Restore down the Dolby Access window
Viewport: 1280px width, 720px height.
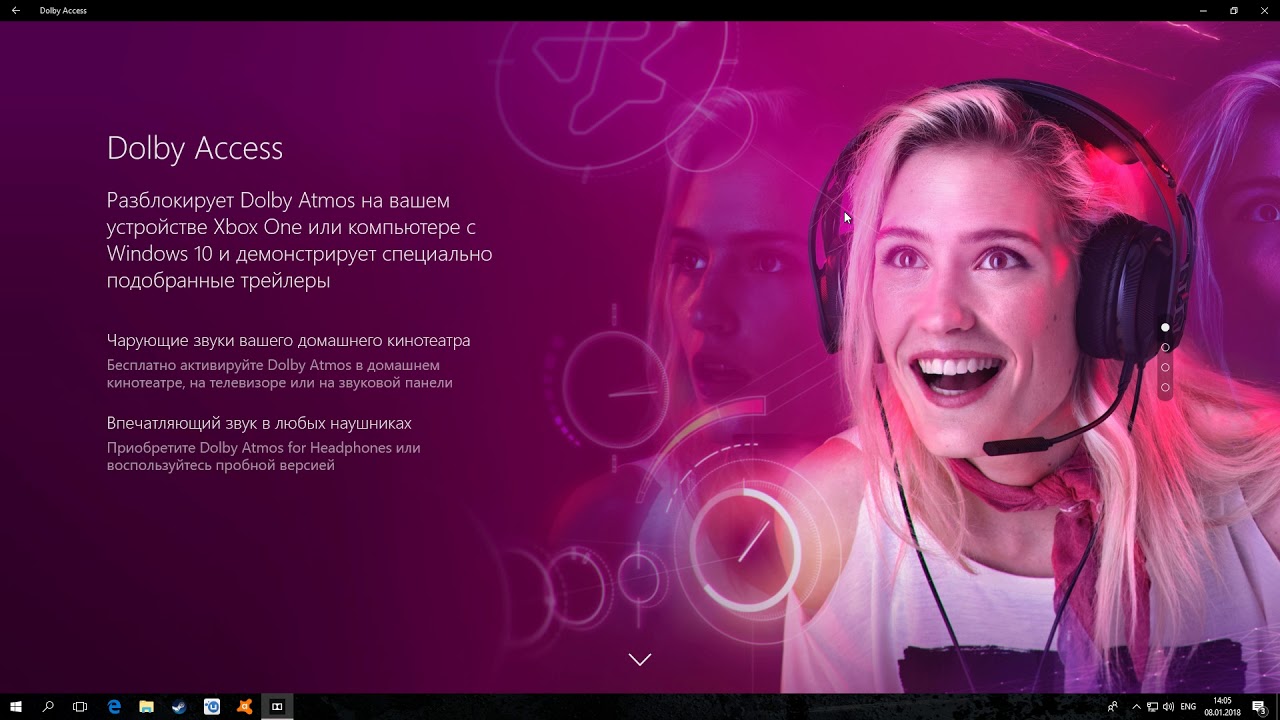pos(1233,10)
